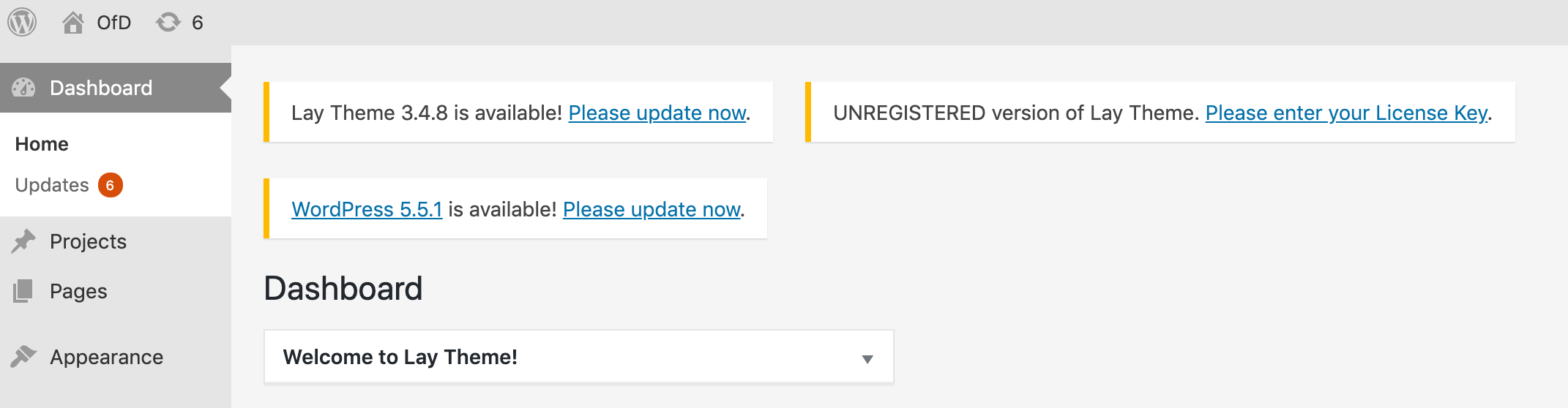Click the Appearance paintbrush icon
This screenshot has height=408, width=1568.
coord(23,357)
